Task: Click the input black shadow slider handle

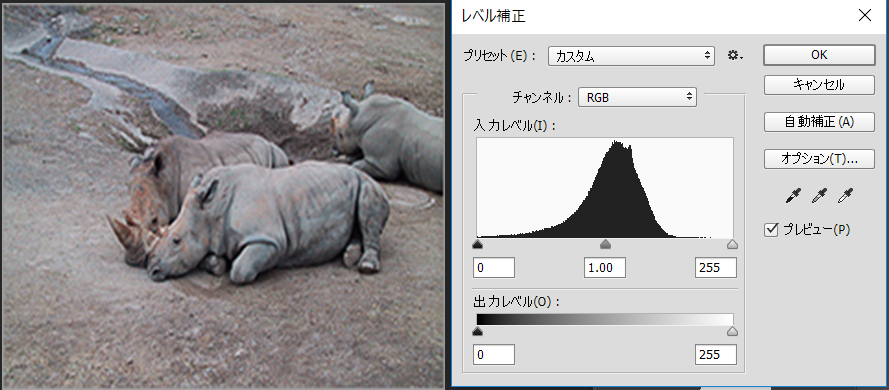Action: tap(477, 244)
